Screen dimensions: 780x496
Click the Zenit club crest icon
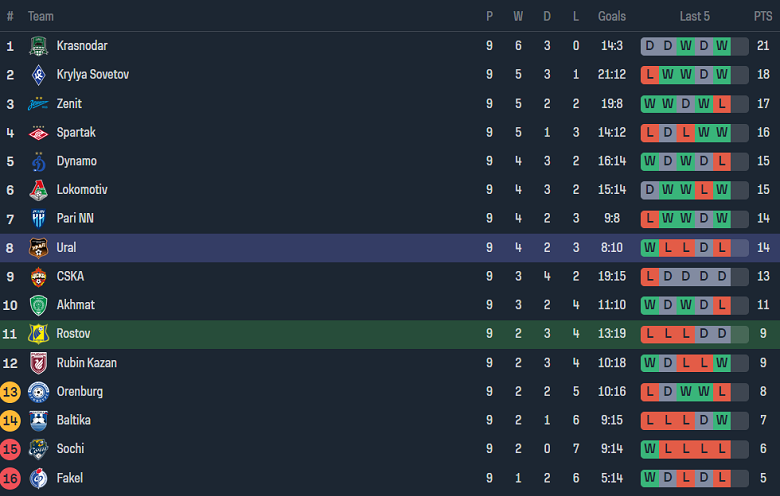click(x=38, y=104)
